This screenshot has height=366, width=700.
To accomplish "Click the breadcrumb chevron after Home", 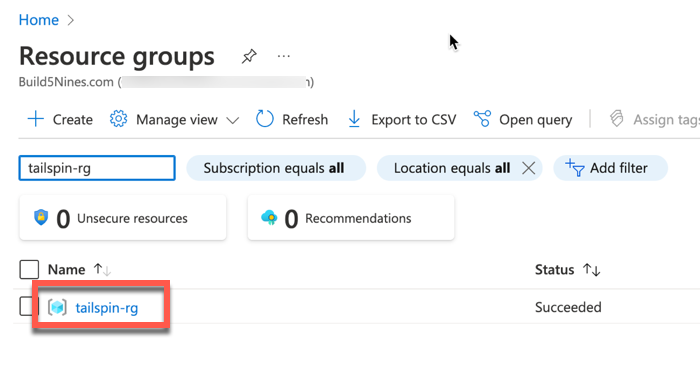I will click(71, 20).
